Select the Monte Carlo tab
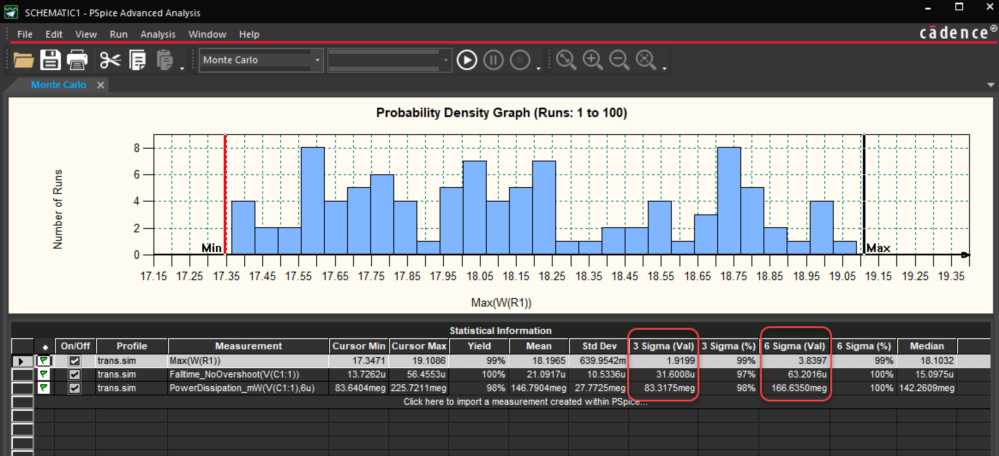 click(59, 85)
